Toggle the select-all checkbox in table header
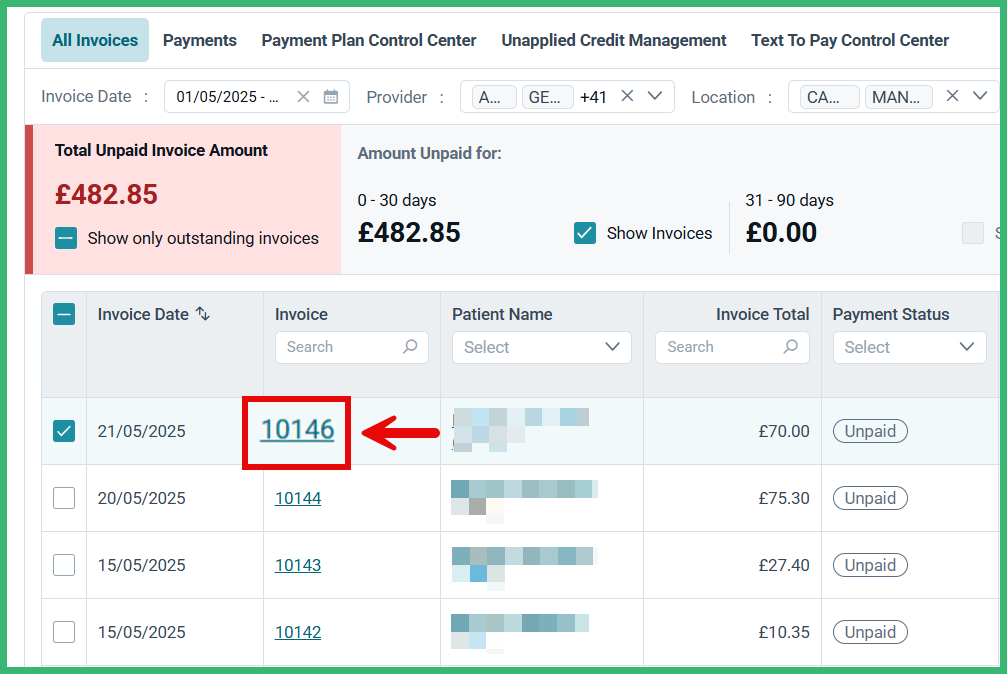 [x=63, y=313]
